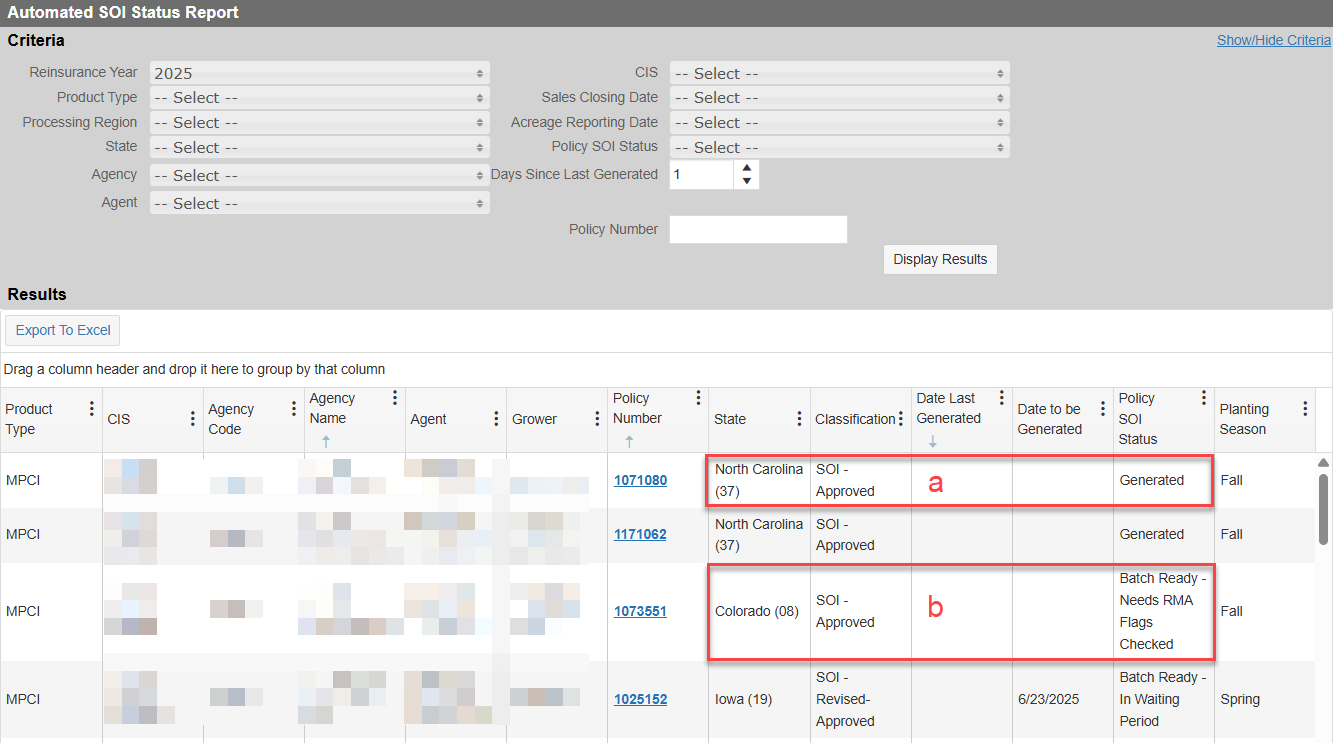Decrease Days Since Last Generated value
Screen dimensions: 1333x743
746,182
